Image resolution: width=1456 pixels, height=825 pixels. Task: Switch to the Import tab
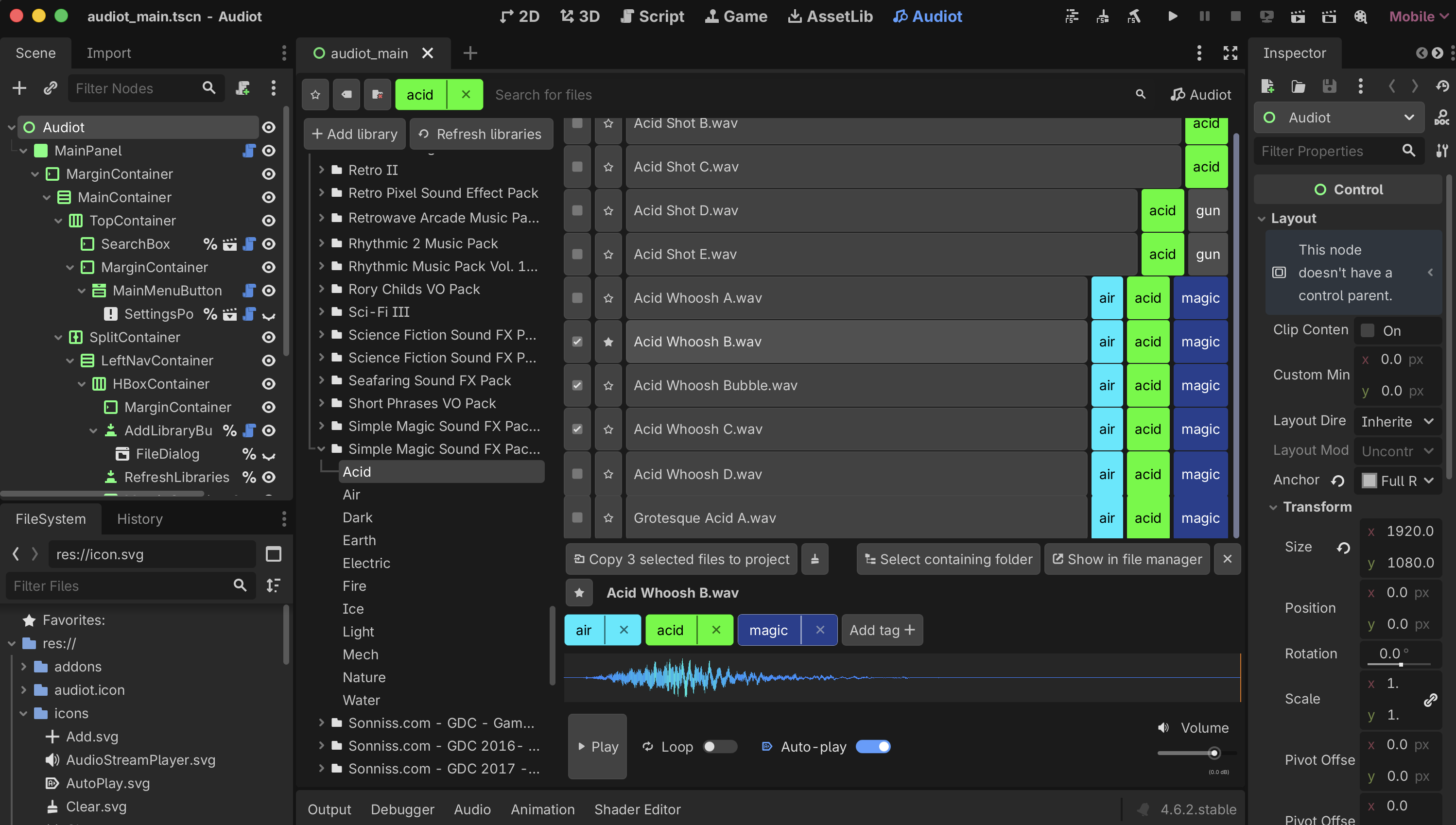[x=108, y=53]
